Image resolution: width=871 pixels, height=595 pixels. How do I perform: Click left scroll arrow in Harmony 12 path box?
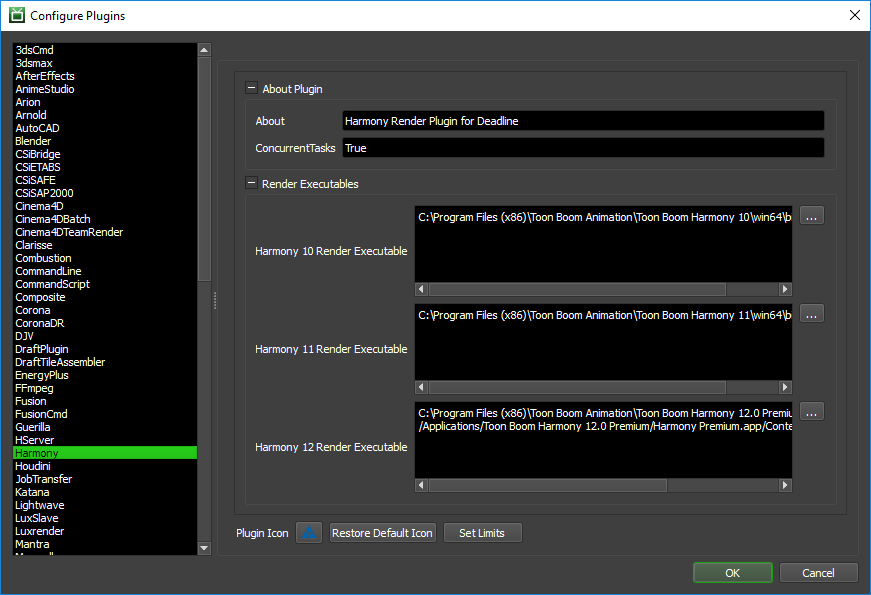[x=421, y=485]
